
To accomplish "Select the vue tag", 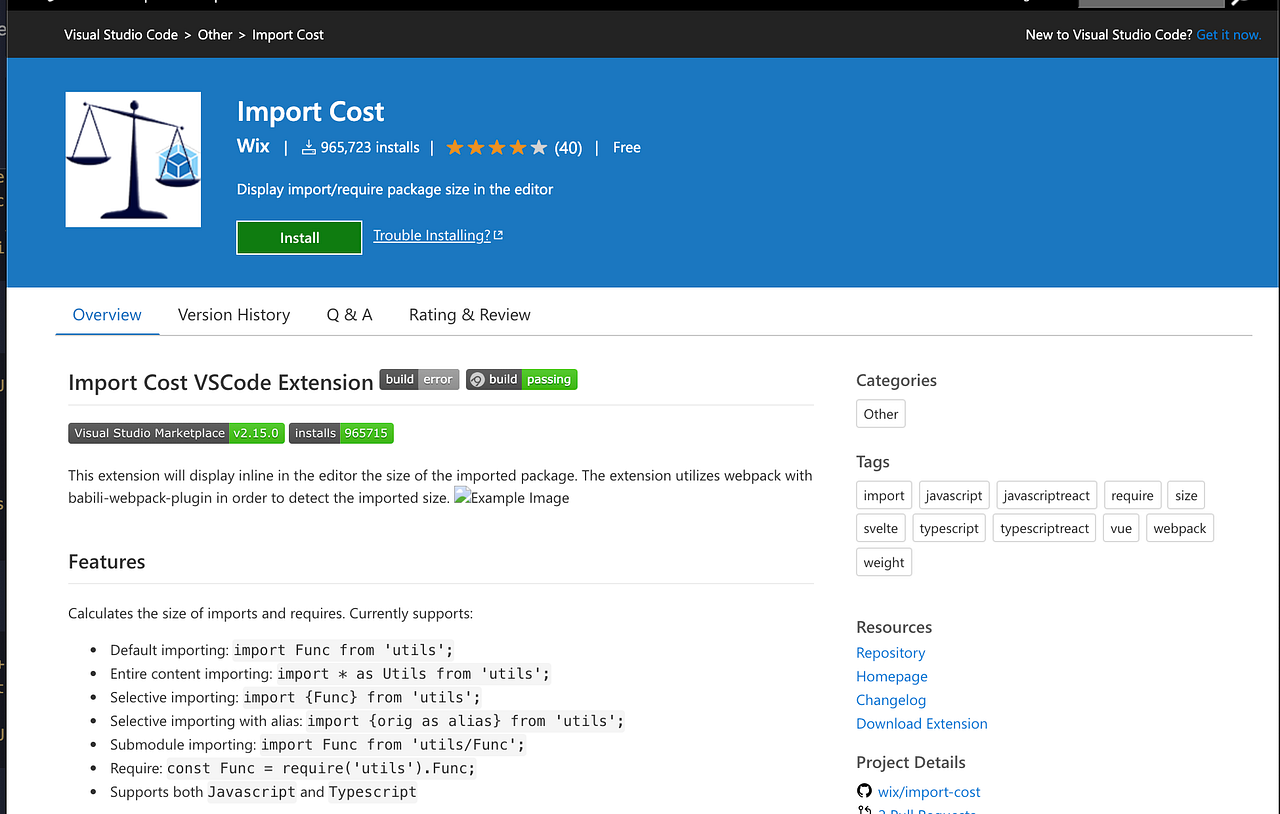I will [1121, 528].
